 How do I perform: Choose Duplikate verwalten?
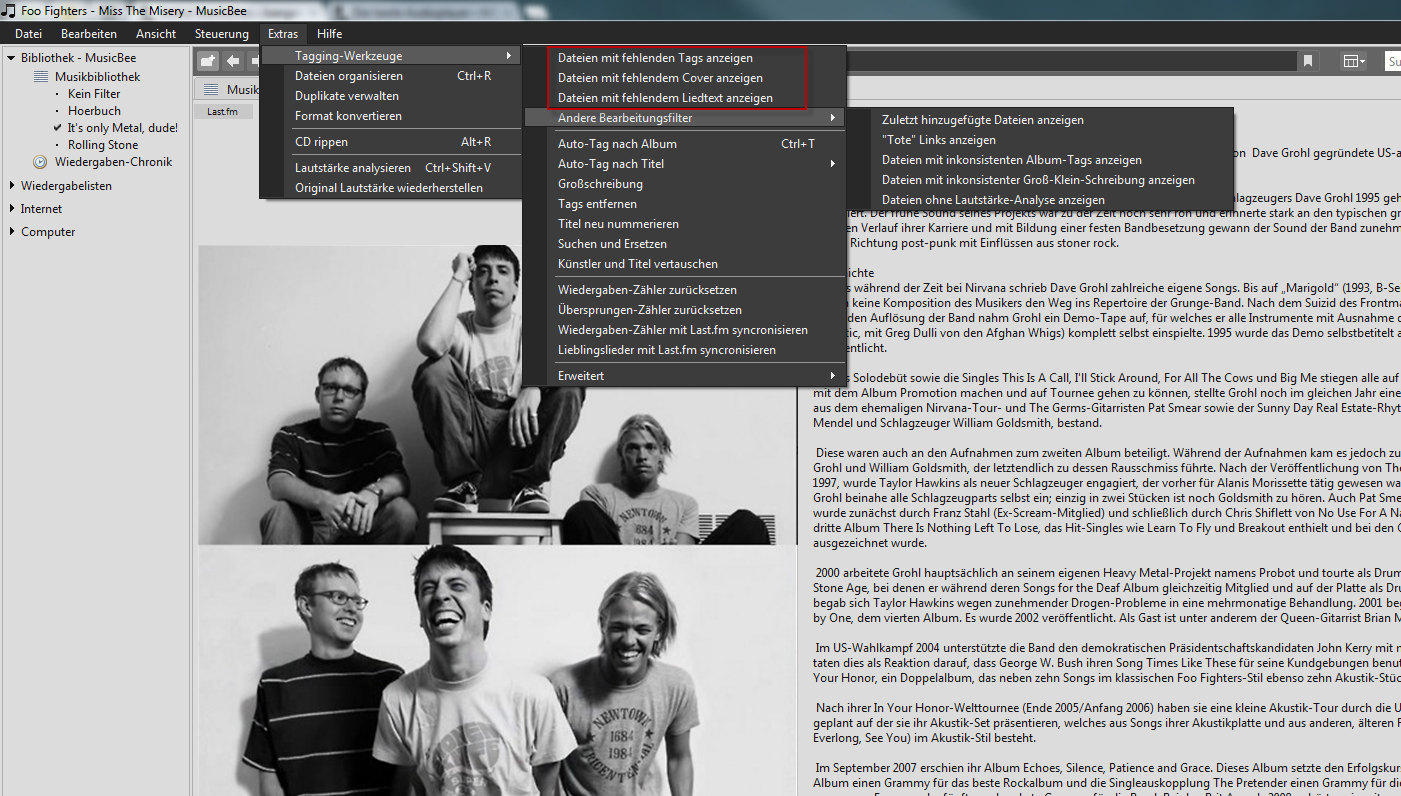(391, 96)
